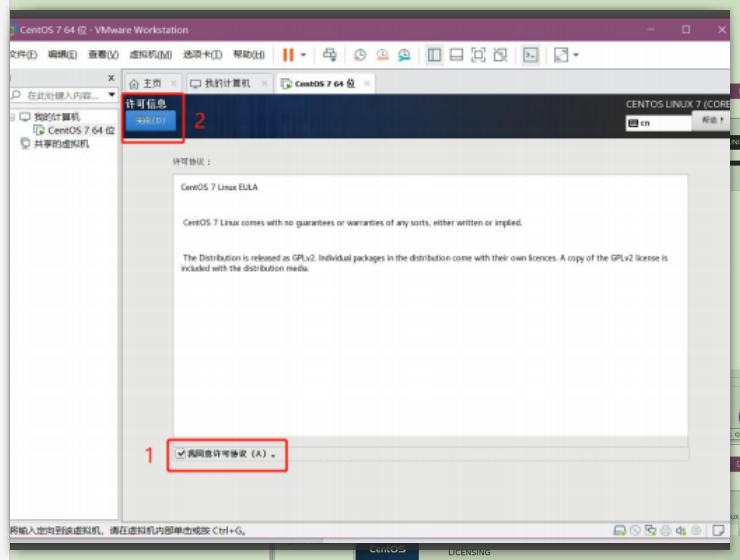Click the rightmost round device icon in status bar
This screenshot has height=560, width=740.
pyautogui.click(x=696, y=530)
